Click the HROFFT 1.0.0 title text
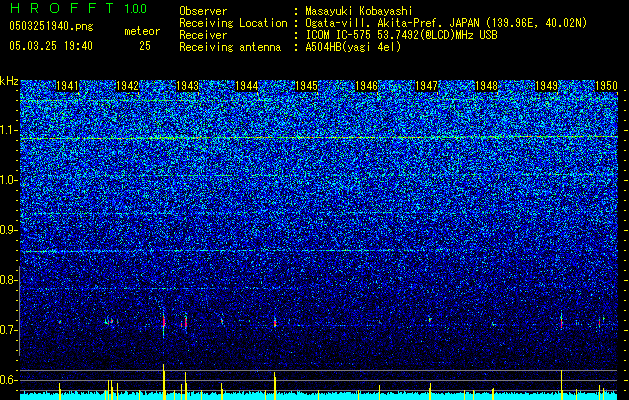629x400 pixels. coord(78,8)
